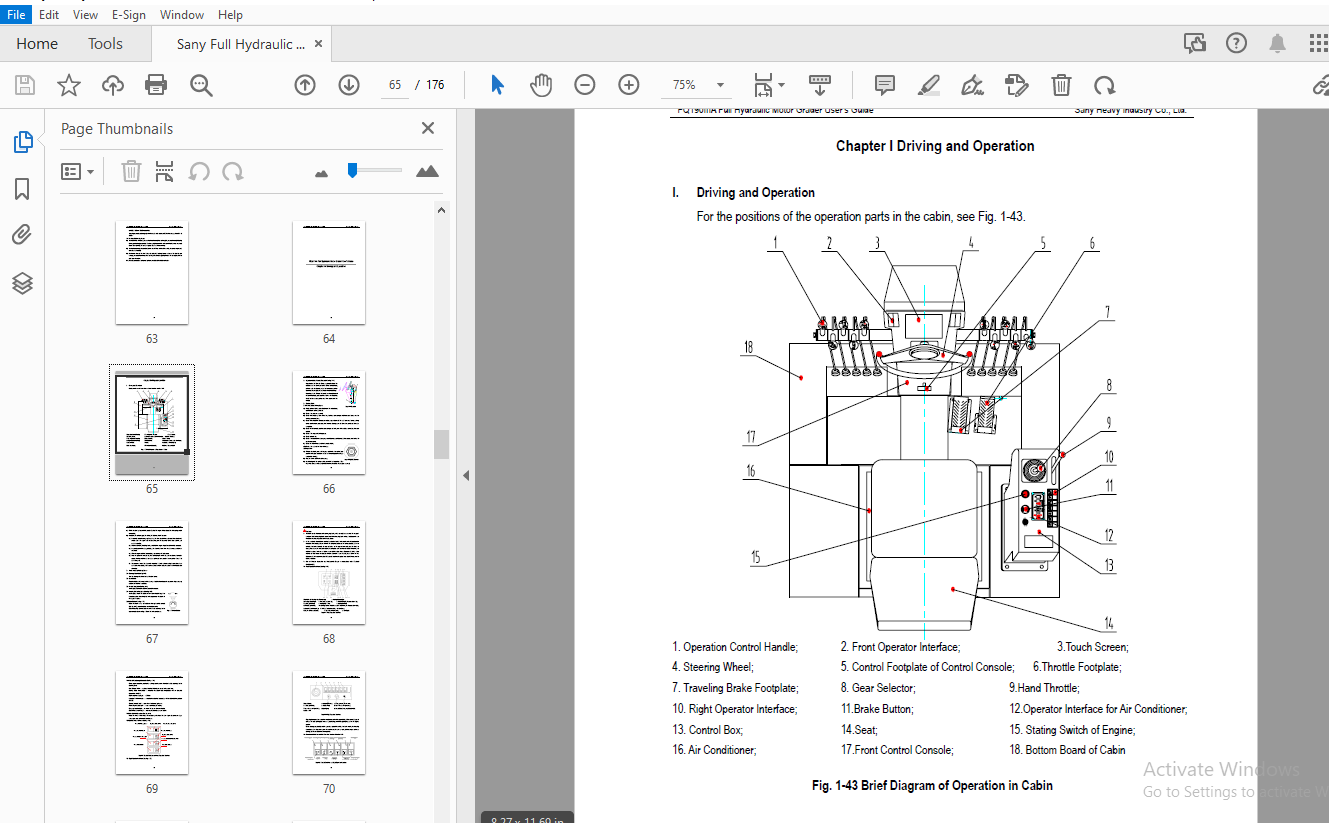The image size is (1329, 823).
Task: Open the Window menu
Action: click(x=182, y=14)
